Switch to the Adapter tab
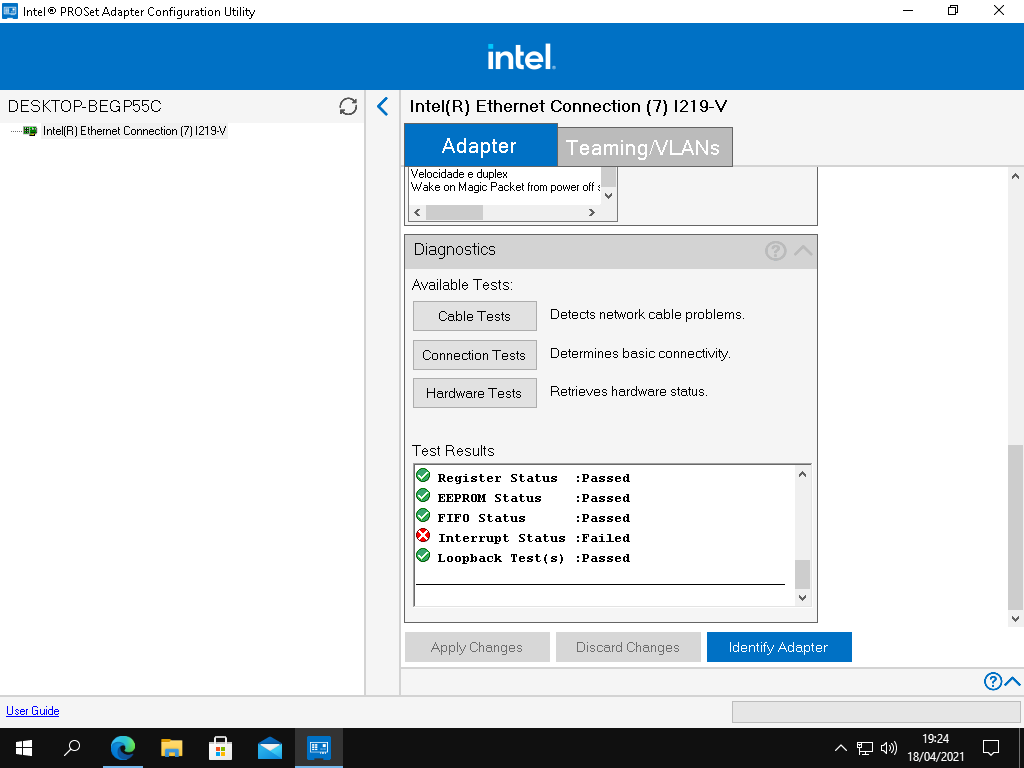This screenshot has width=1024, height=768. click(480, 146)
